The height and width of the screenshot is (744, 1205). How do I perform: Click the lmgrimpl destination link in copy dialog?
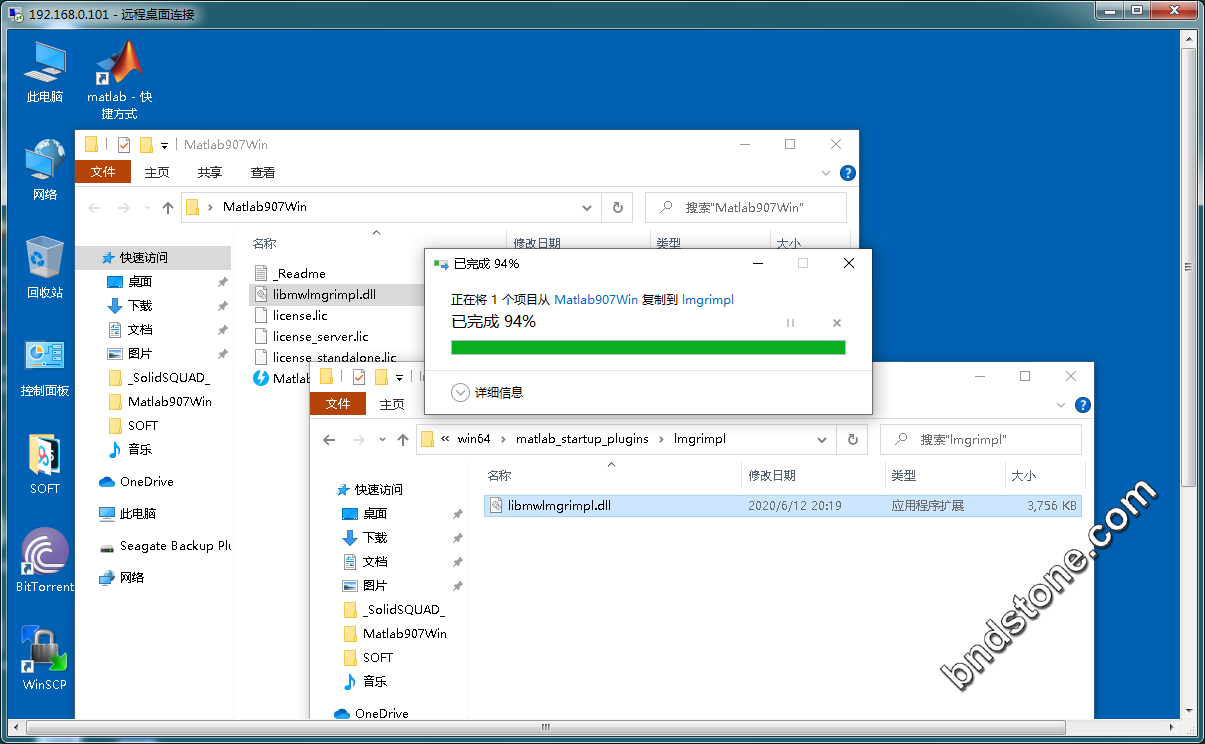(x=708, y=300)
